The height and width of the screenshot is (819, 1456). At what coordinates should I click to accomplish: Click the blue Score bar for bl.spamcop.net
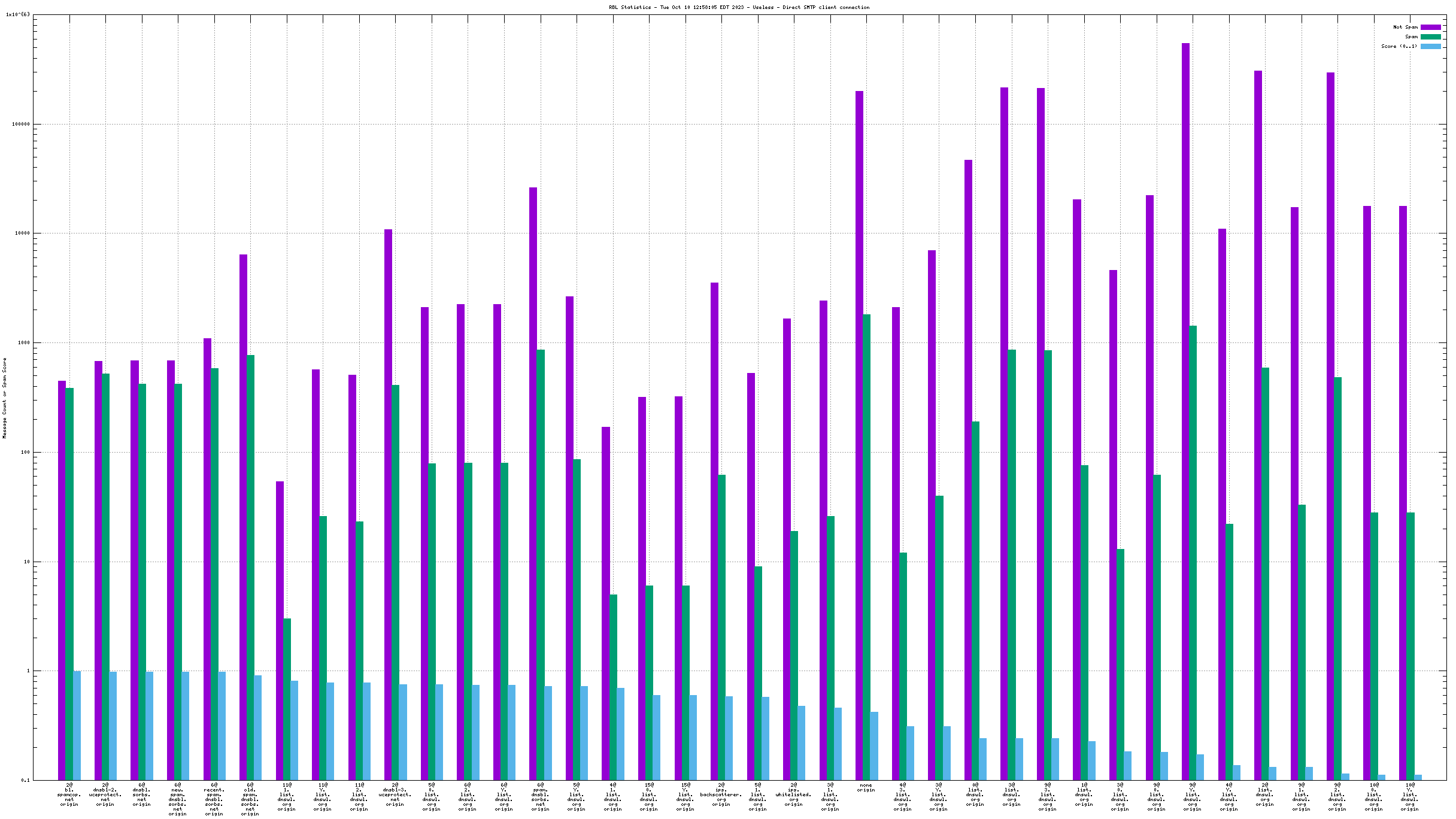coord(77,725)
